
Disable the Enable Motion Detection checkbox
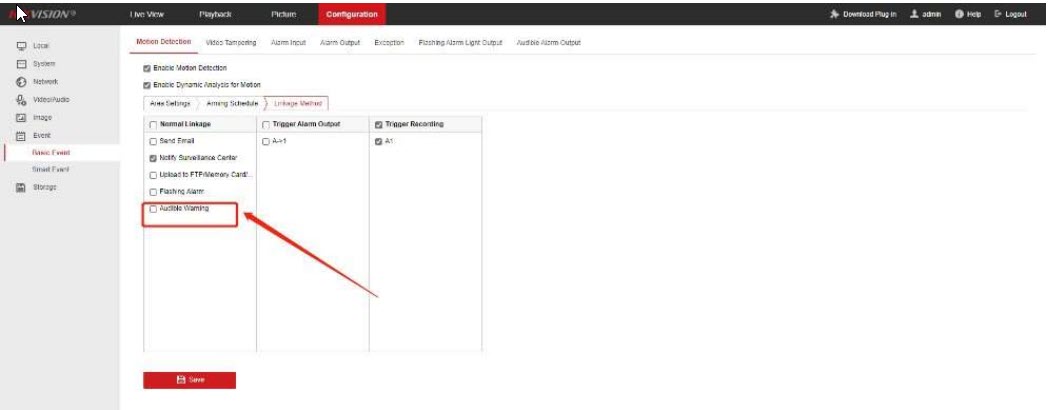click(147, 68)
